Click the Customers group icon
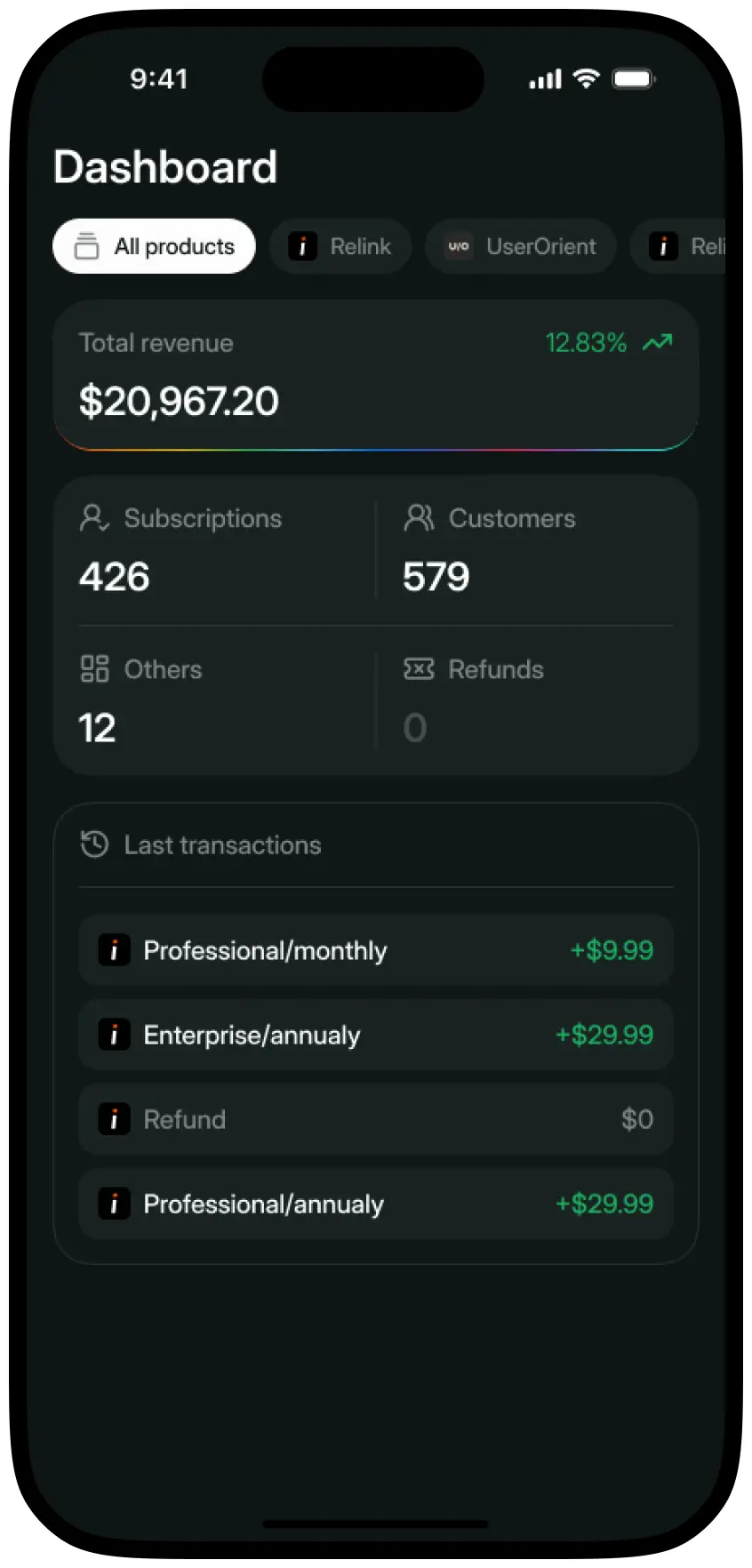 (x=419, y=517)
